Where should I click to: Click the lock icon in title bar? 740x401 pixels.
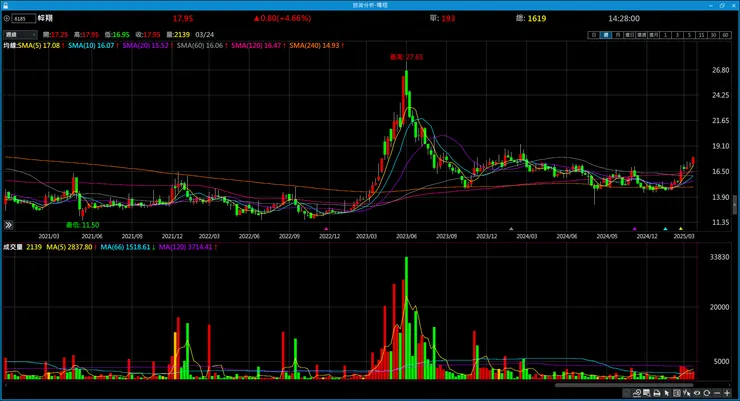coord(6,5)
